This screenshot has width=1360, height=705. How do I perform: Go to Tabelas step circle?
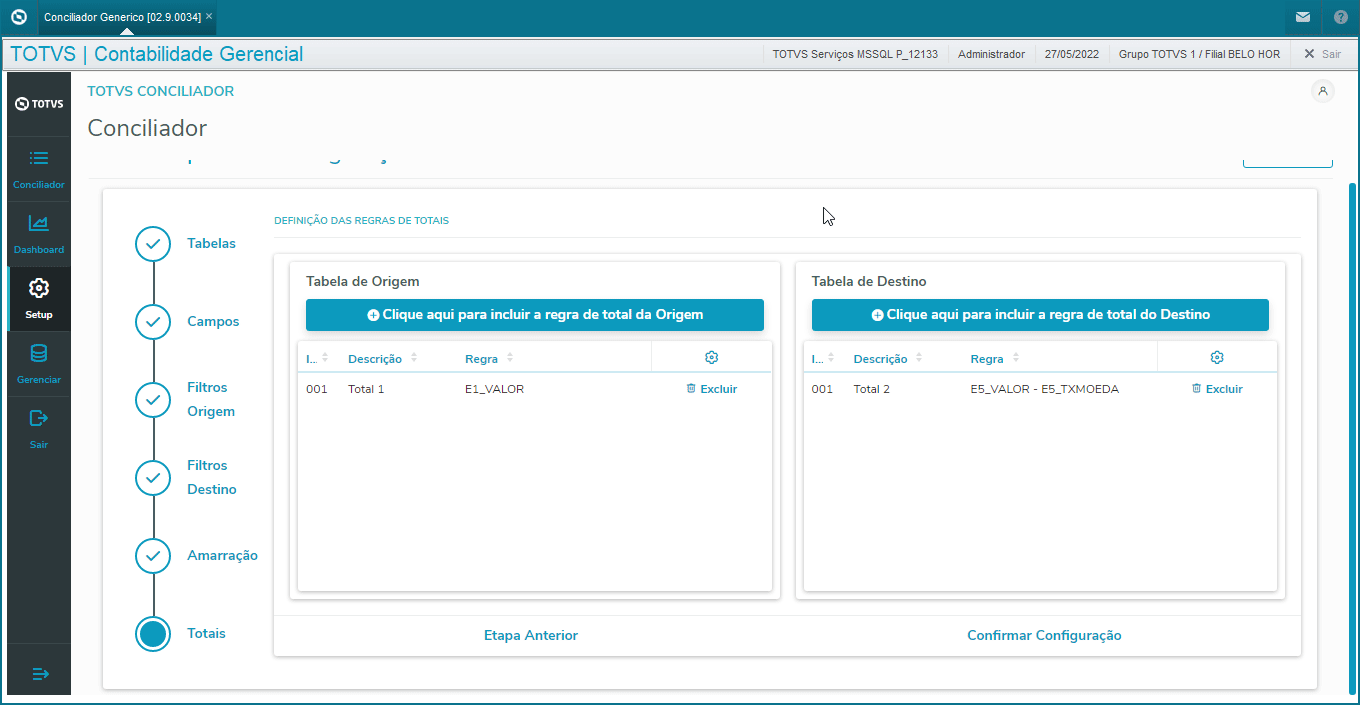point(153,244)
